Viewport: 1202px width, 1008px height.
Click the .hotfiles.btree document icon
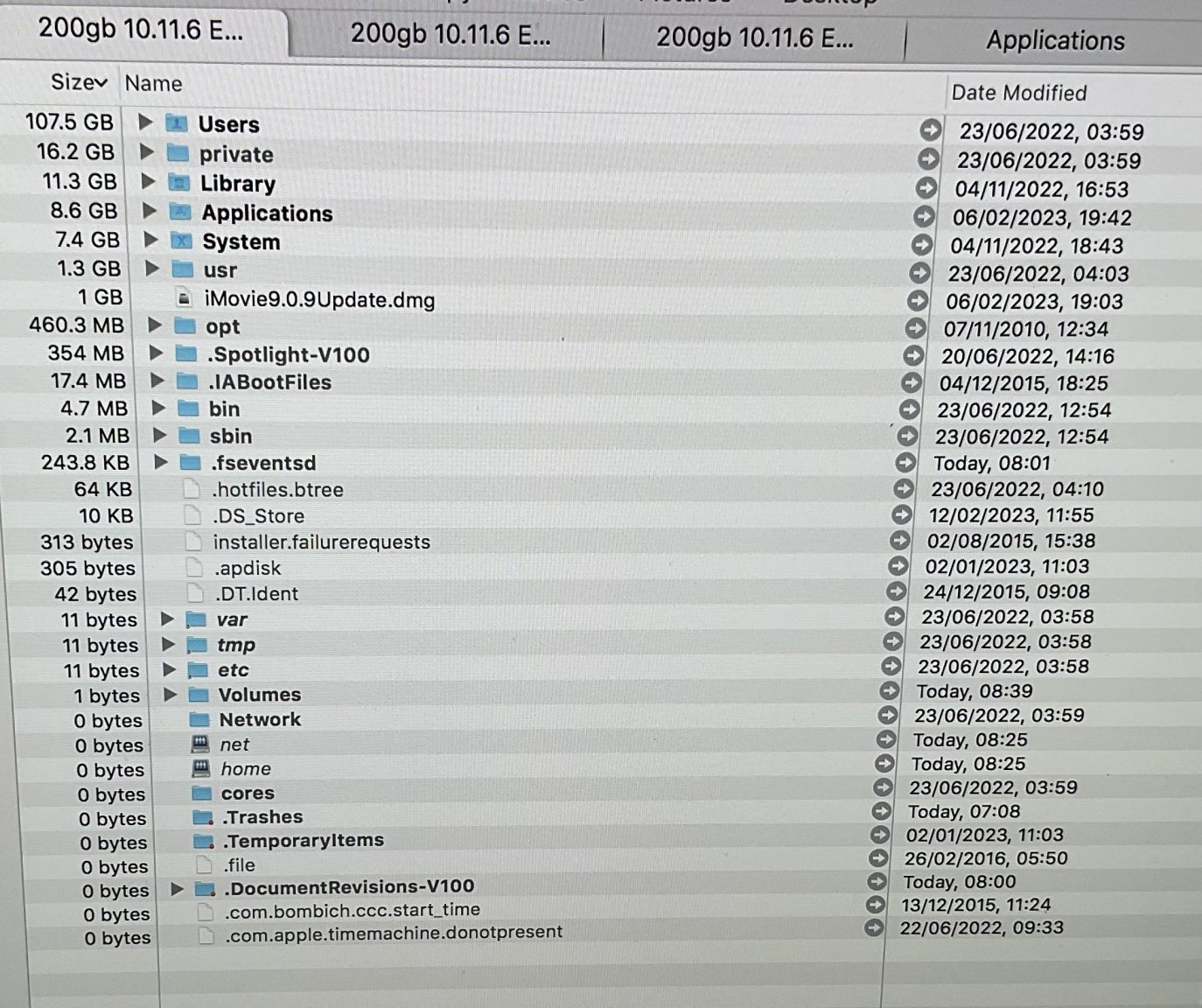coord(192,489)
